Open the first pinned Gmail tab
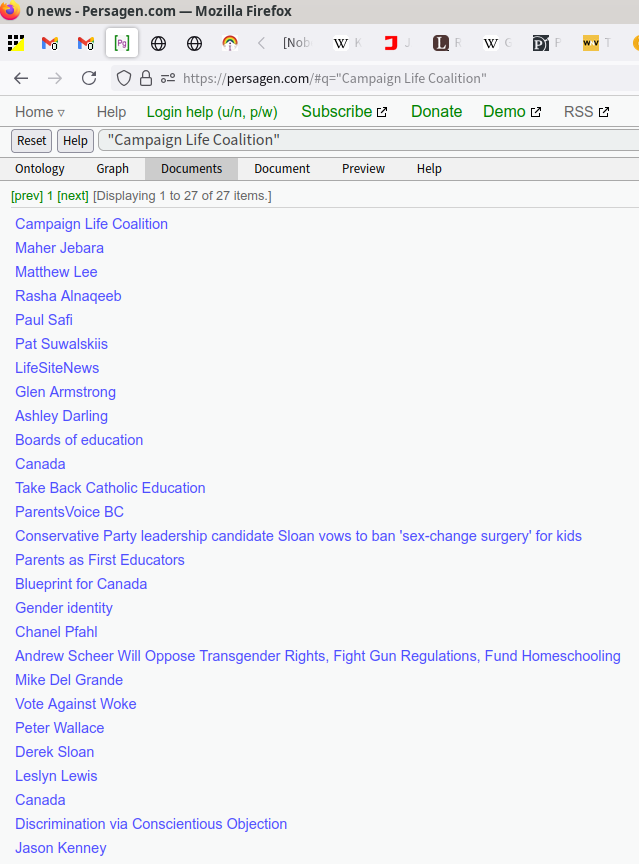This screenshot has width=639, height=864. pyautogui.click(x=50, y=43)
